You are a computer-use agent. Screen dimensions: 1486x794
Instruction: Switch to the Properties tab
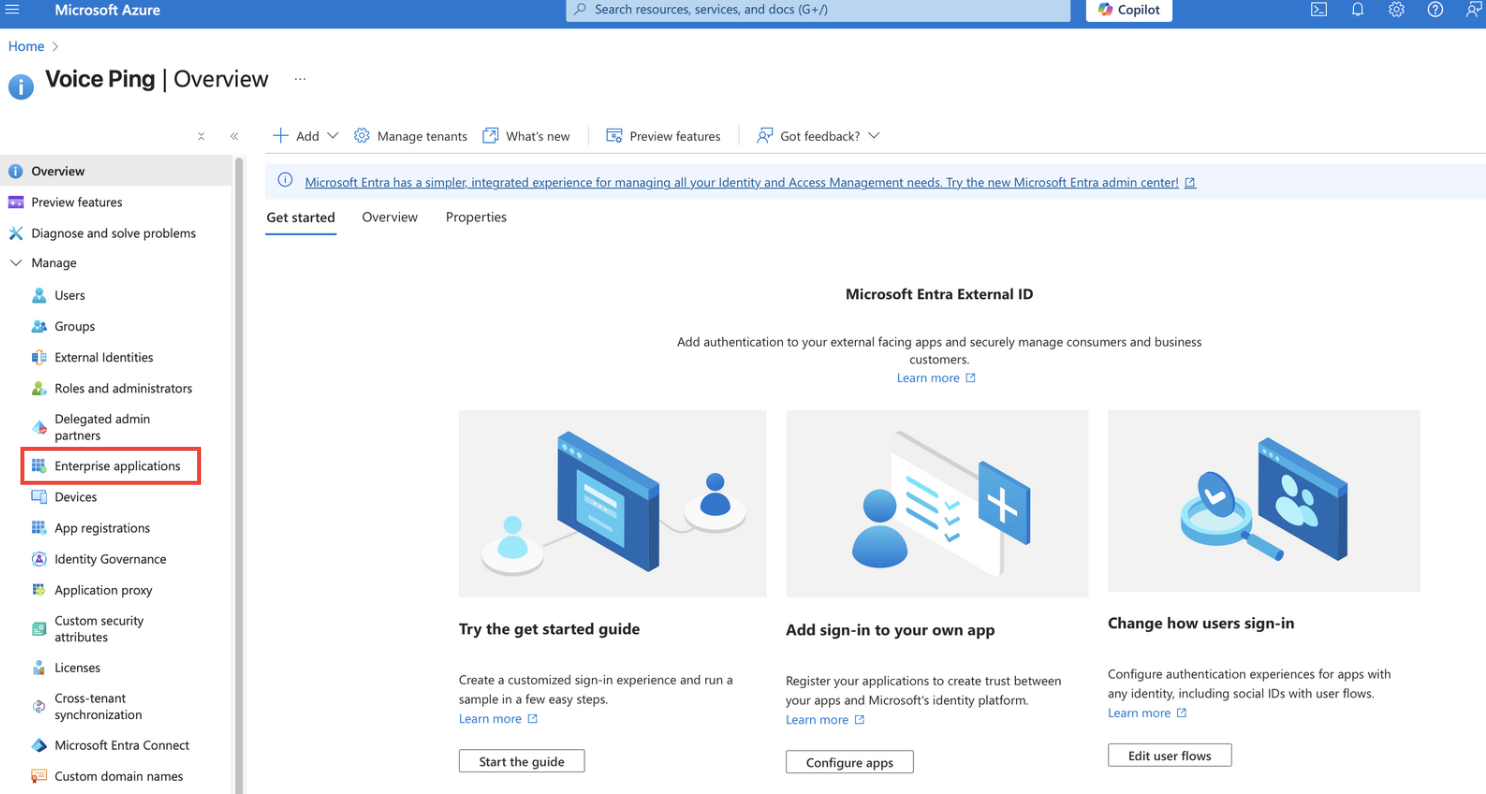[x=475, y=217]
